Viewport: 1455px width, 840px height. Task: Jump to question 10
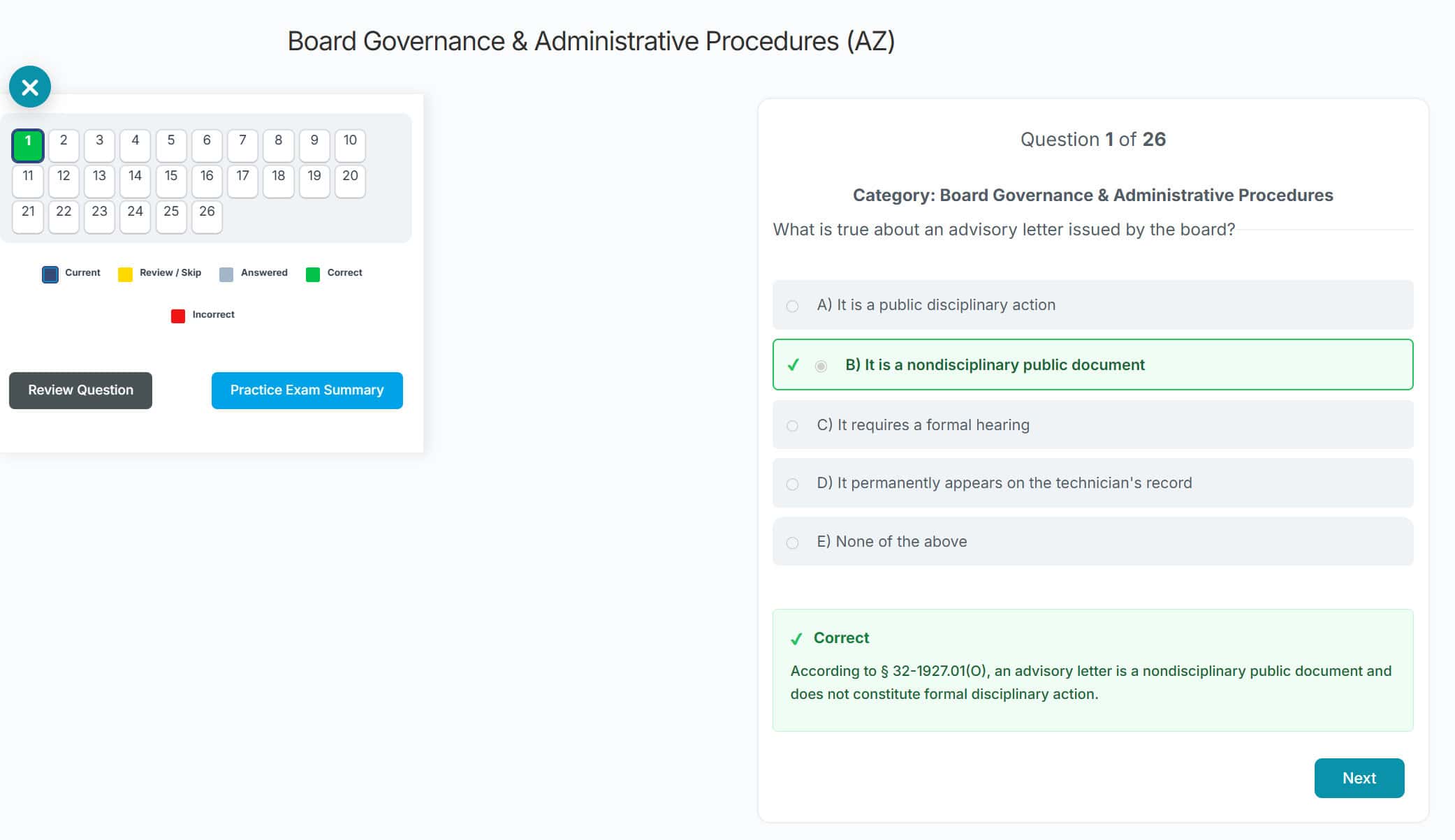[350, 145]
